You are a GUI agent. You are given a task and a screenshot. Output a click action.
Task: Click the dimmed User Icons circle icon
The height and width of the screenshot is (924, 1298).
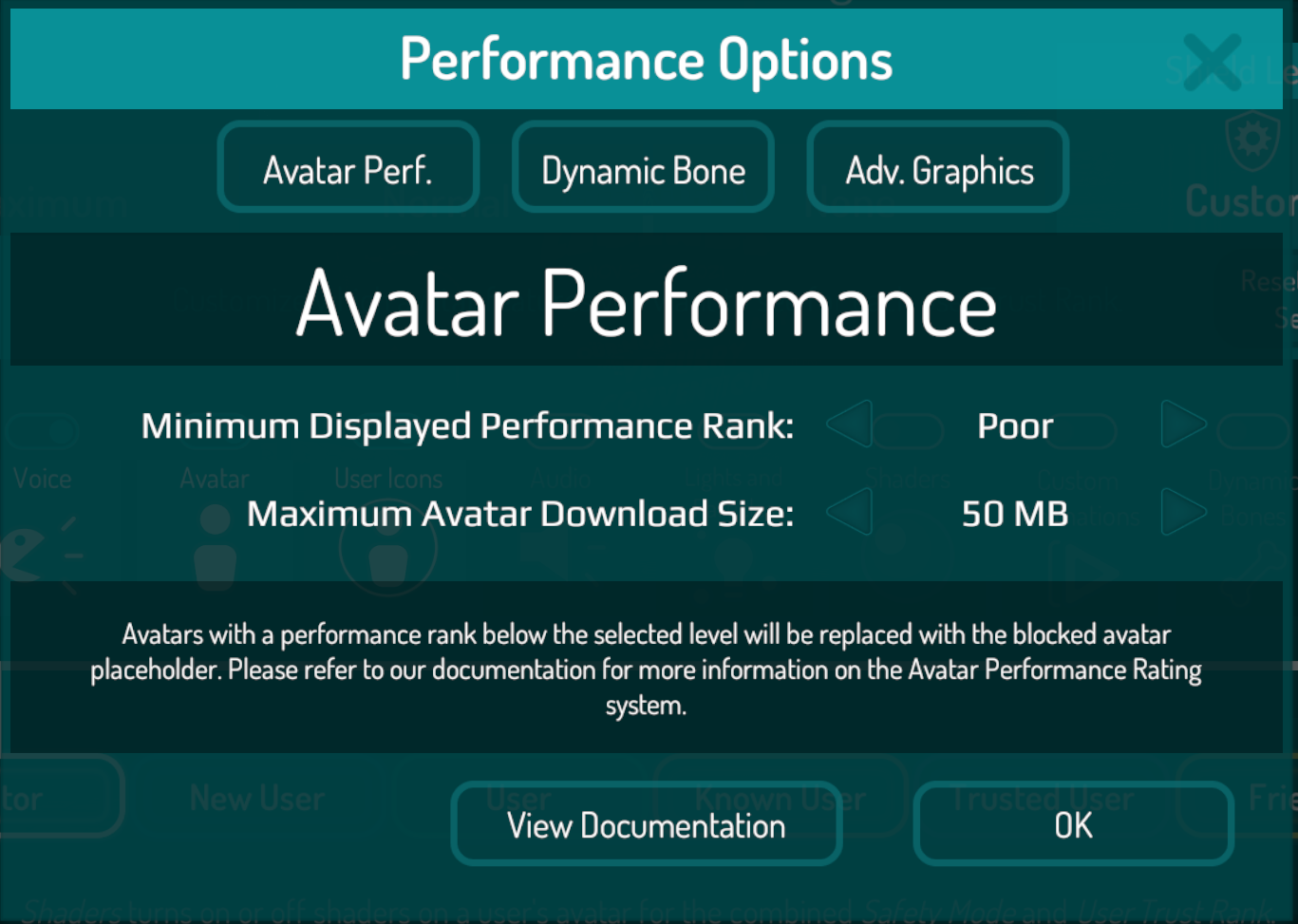point(387,549)
